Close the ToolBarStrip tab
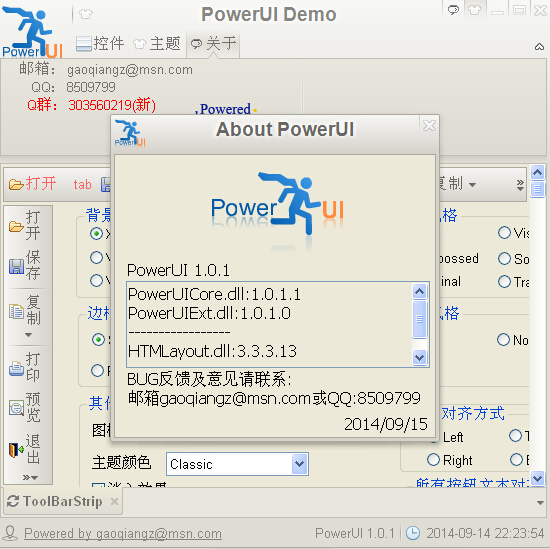 (114, 501)
